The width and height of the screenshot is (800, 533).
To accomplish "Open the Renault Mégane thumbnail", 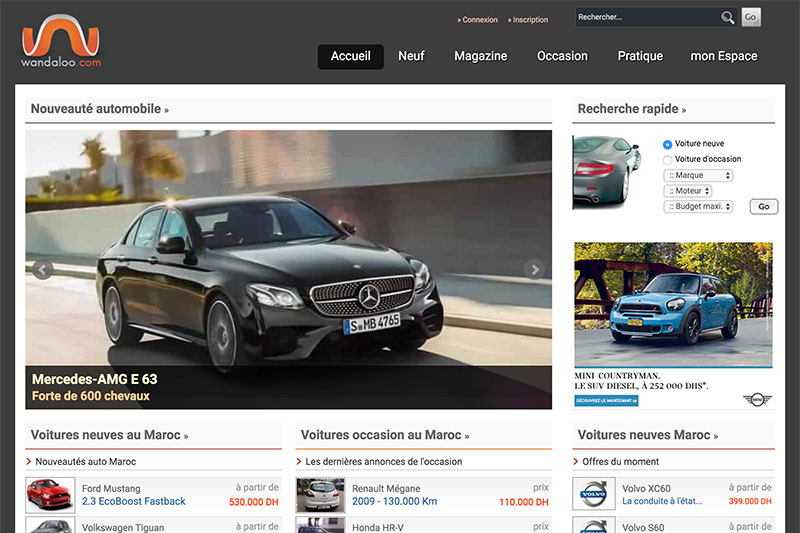I will 320,495.
